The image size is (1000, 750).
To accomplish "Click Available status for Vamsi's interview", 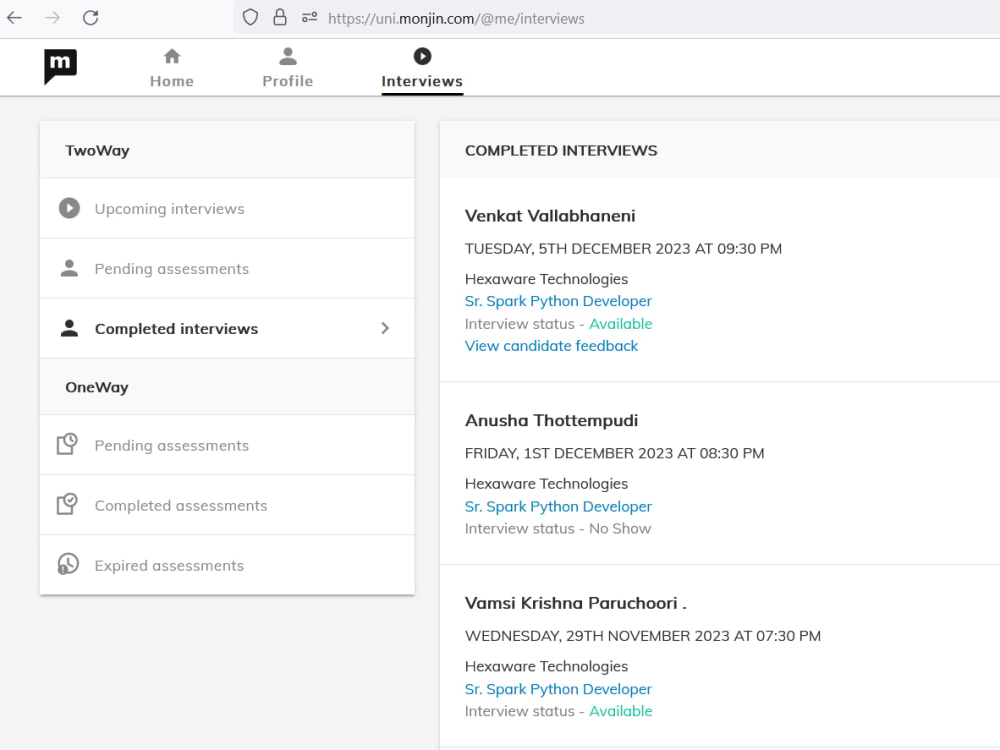I will click(x=621, y=711).
